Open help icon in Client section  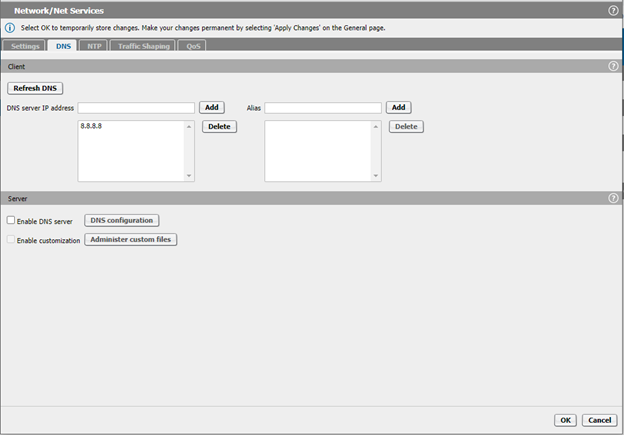click(613, 66)
